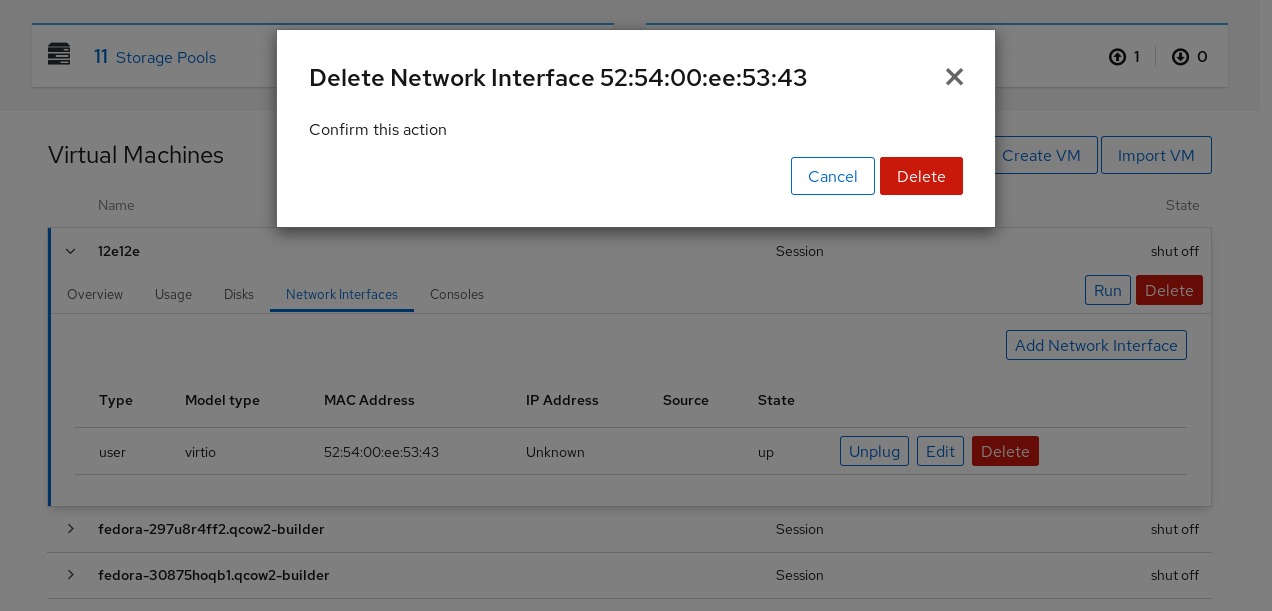
Task: Run the 12e12e virtual machine
Action: tap(1107, 290)
